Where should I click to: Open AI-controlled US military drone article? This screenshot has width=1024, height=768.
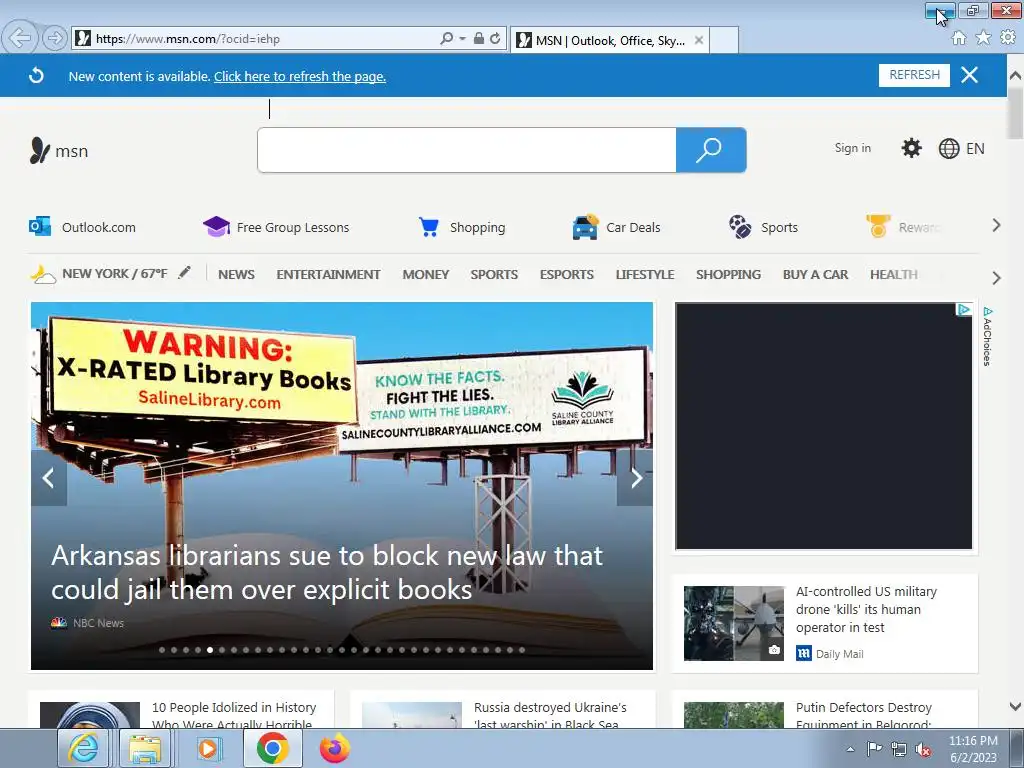pyautogui.click(x=866, y=609)
